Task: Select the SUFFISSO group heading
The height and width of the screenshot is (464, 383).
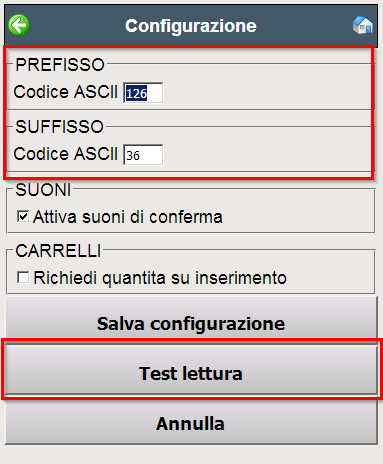Action: 59,126
